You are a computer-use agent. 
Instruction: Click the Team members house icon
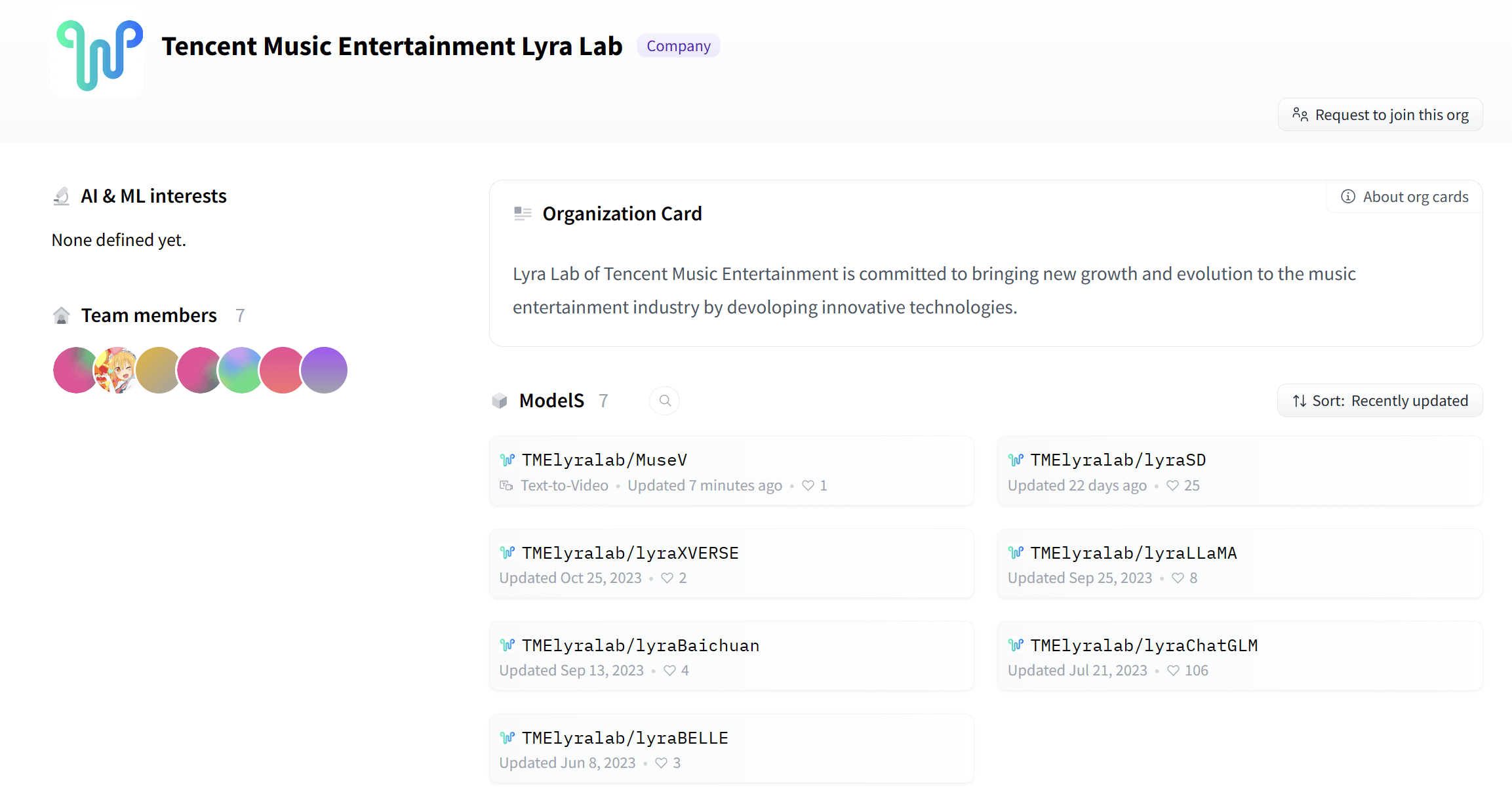tap(62, 315)
